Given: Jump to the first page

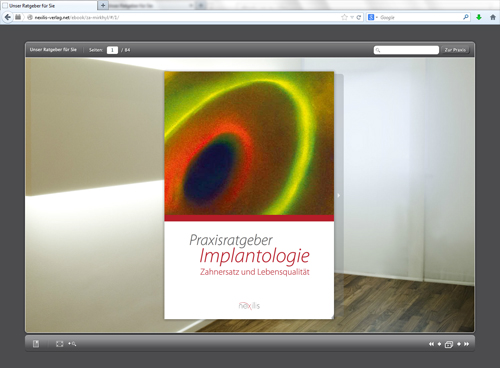Looking at the screenshot, I should click(431, 344).
